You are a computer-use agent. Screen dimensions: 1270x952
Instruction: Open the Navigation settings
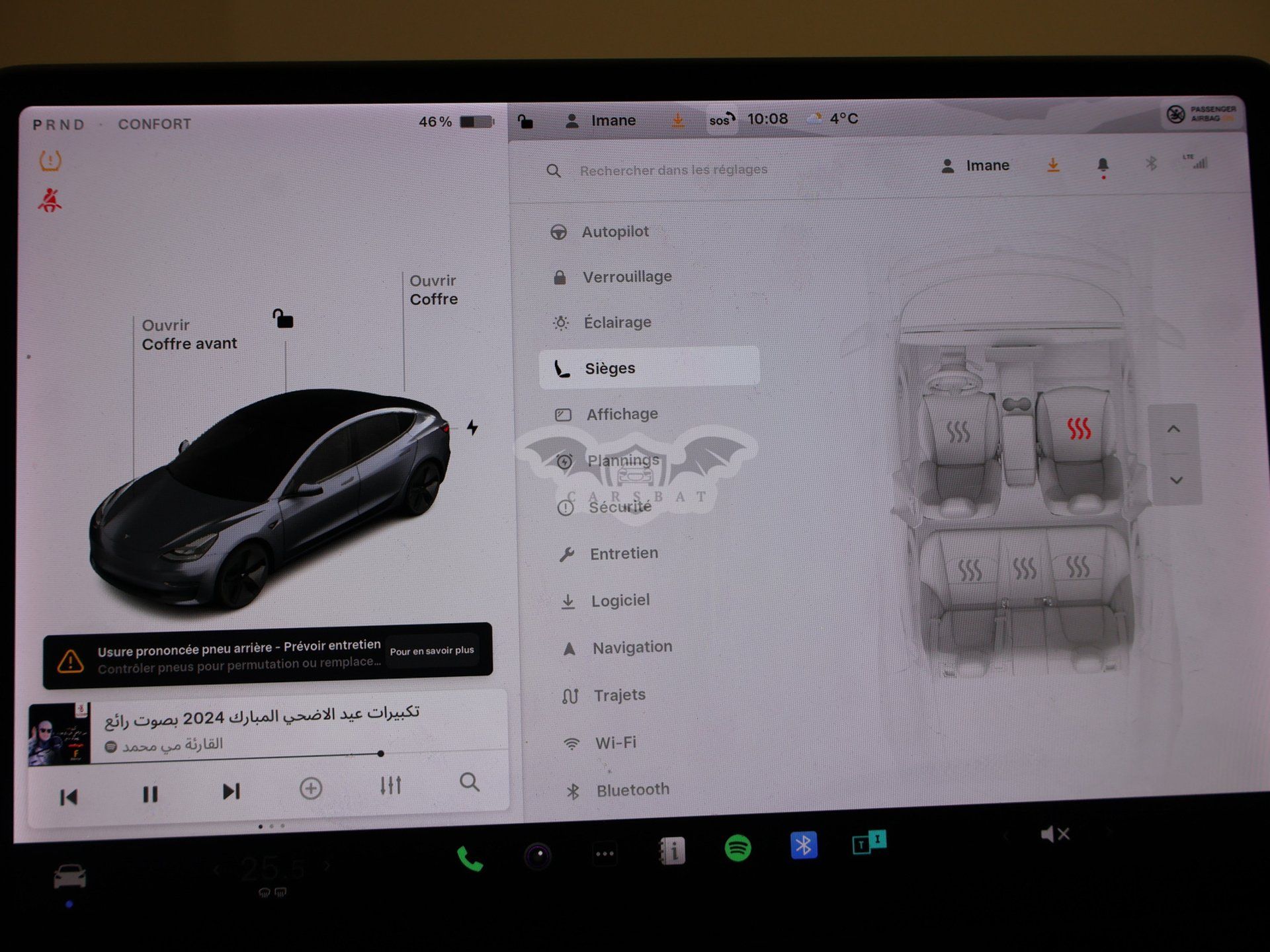tap(617, 648)
